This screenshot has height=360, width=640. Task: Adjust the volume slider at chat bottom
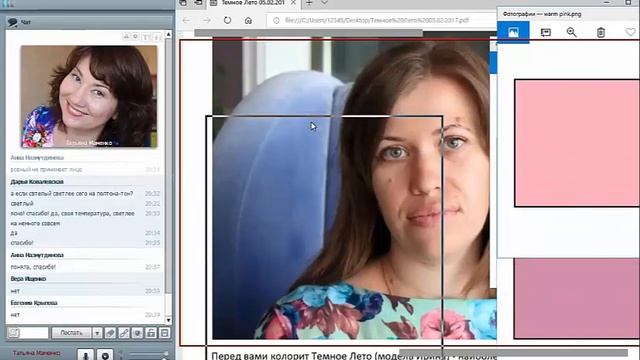tap(147, 354)
